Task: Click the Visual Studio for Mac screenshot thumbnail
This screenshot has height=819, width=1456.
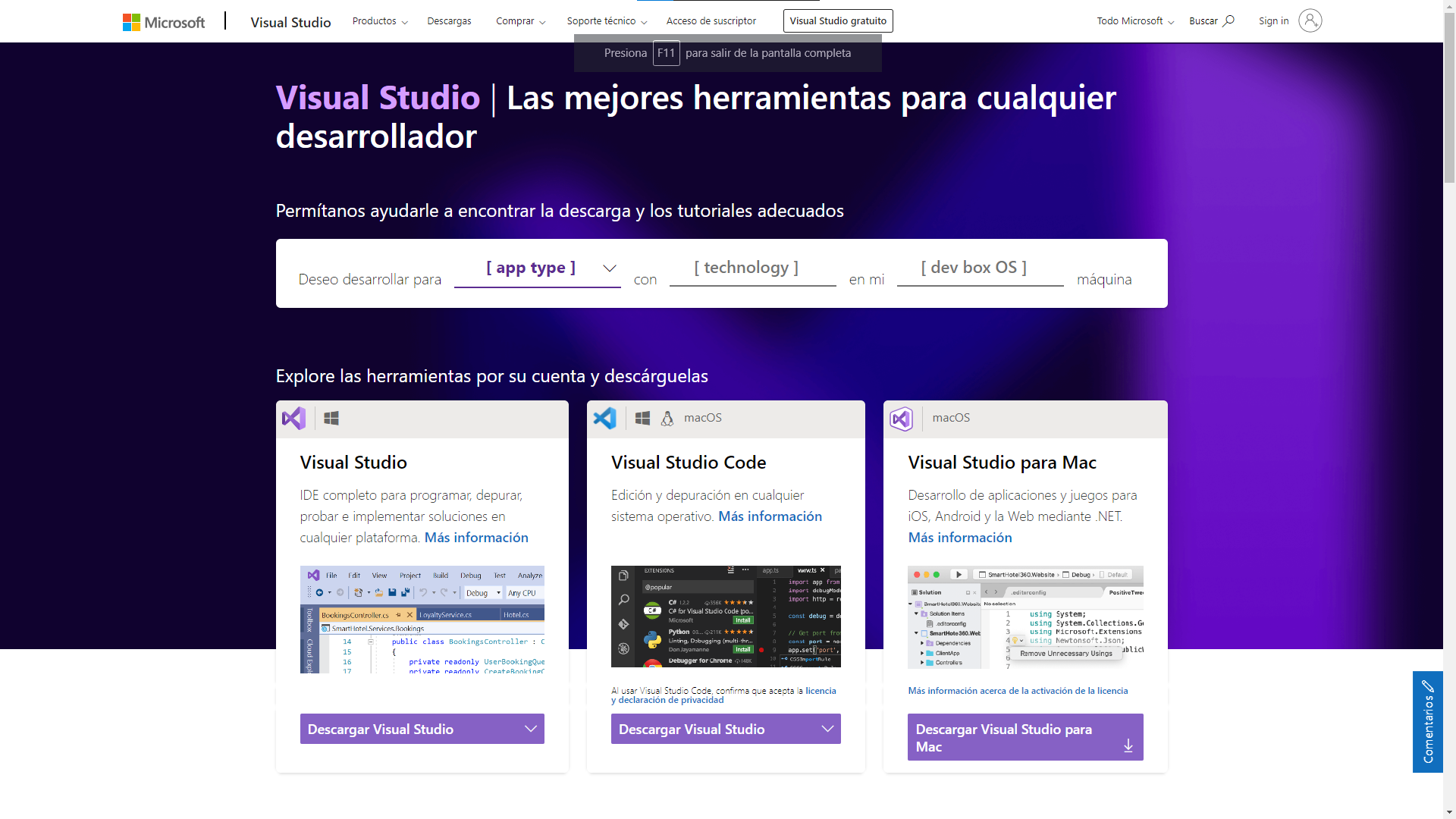Action: pyautogui.click(x=1025, y=617)
